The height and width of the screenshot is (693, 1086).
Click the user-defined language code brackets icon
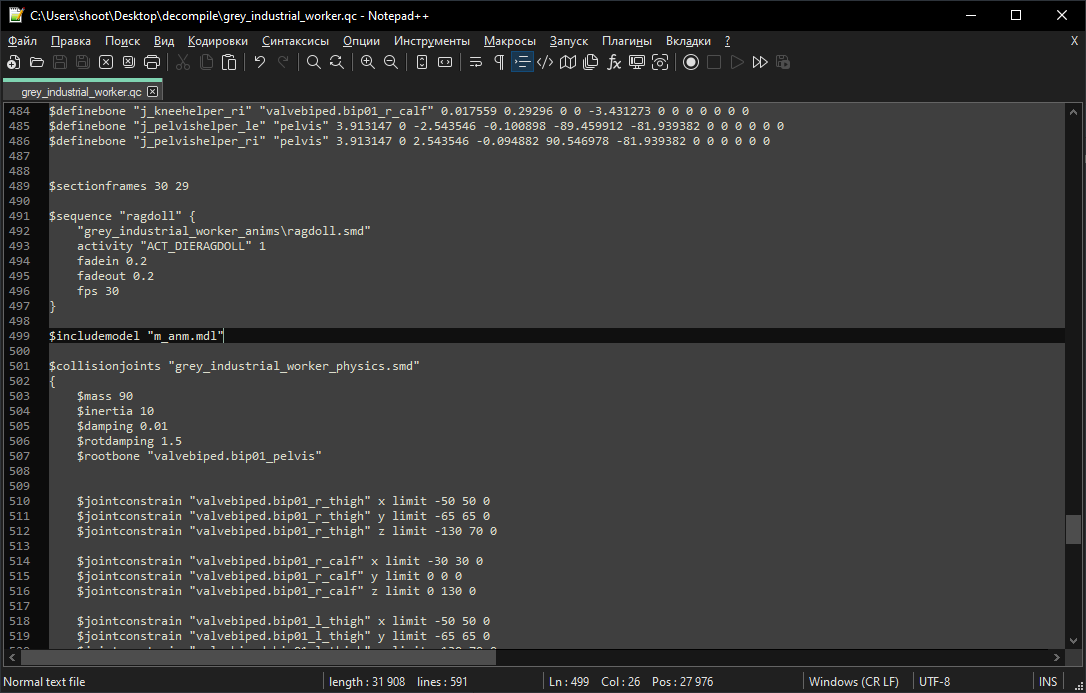point(545,62)
